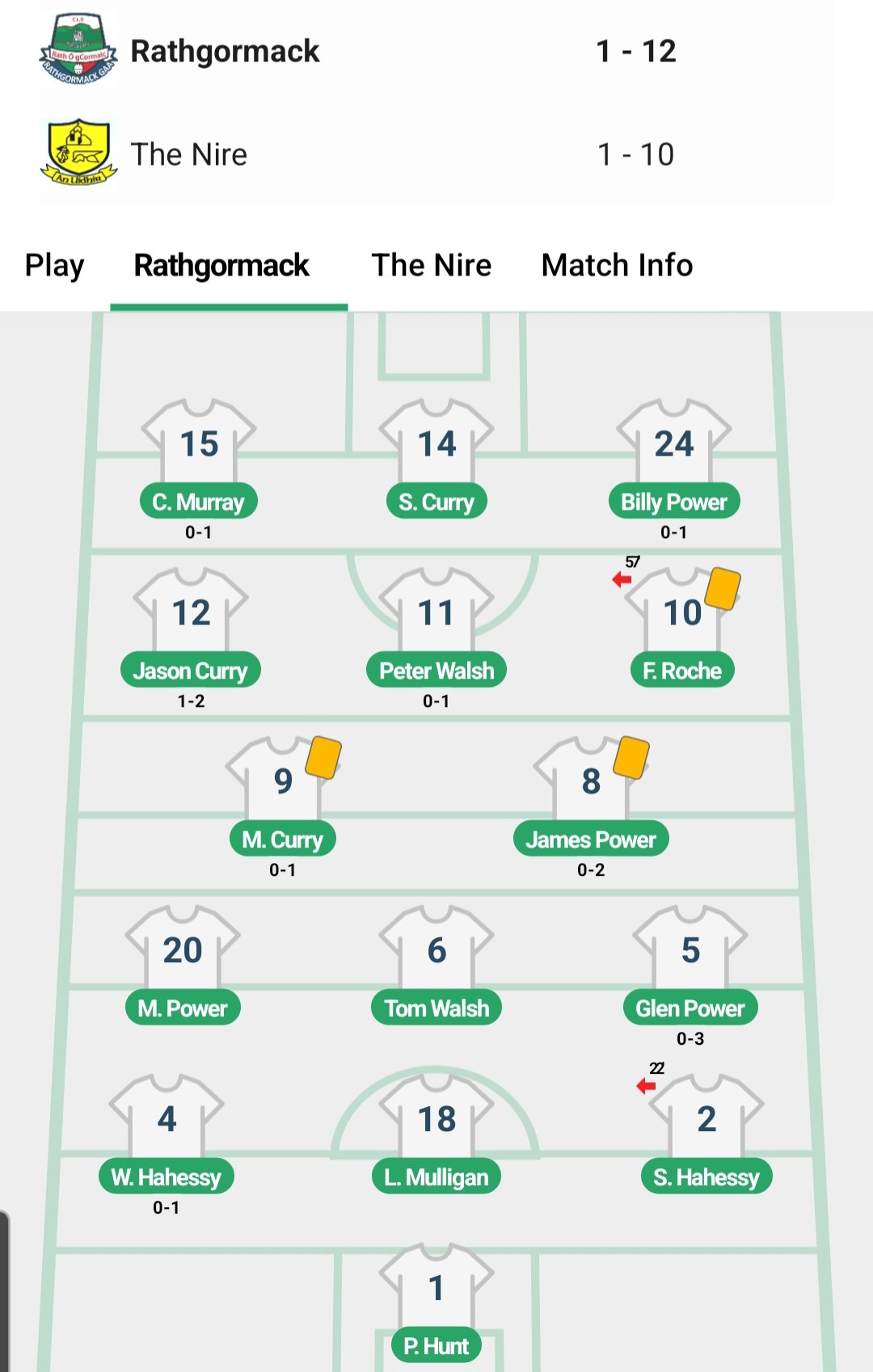
Task: Open The Nire lineup tab
Action: pos(431,265)
